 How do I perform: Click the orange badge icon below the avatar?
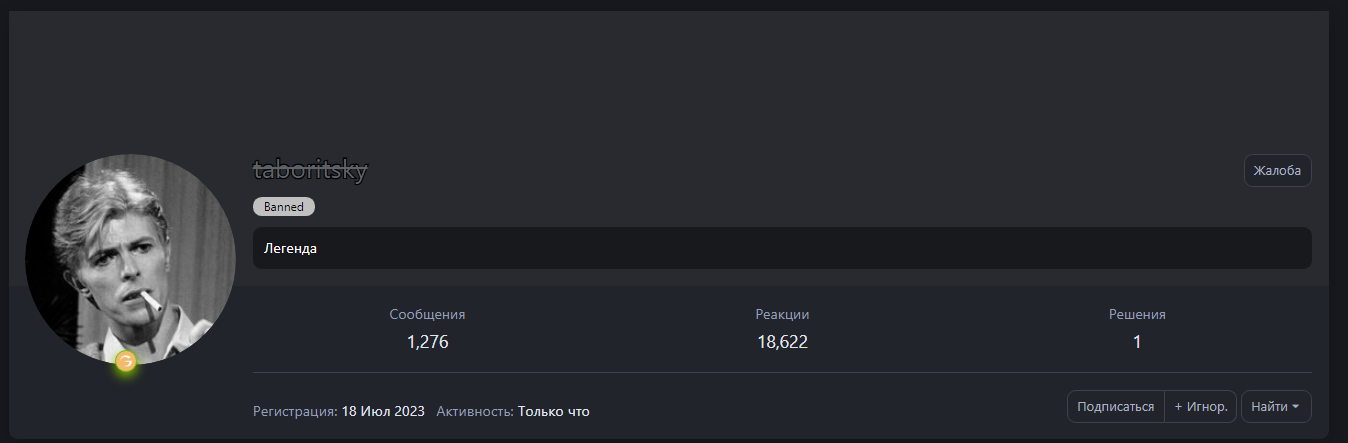coord(125,361)
